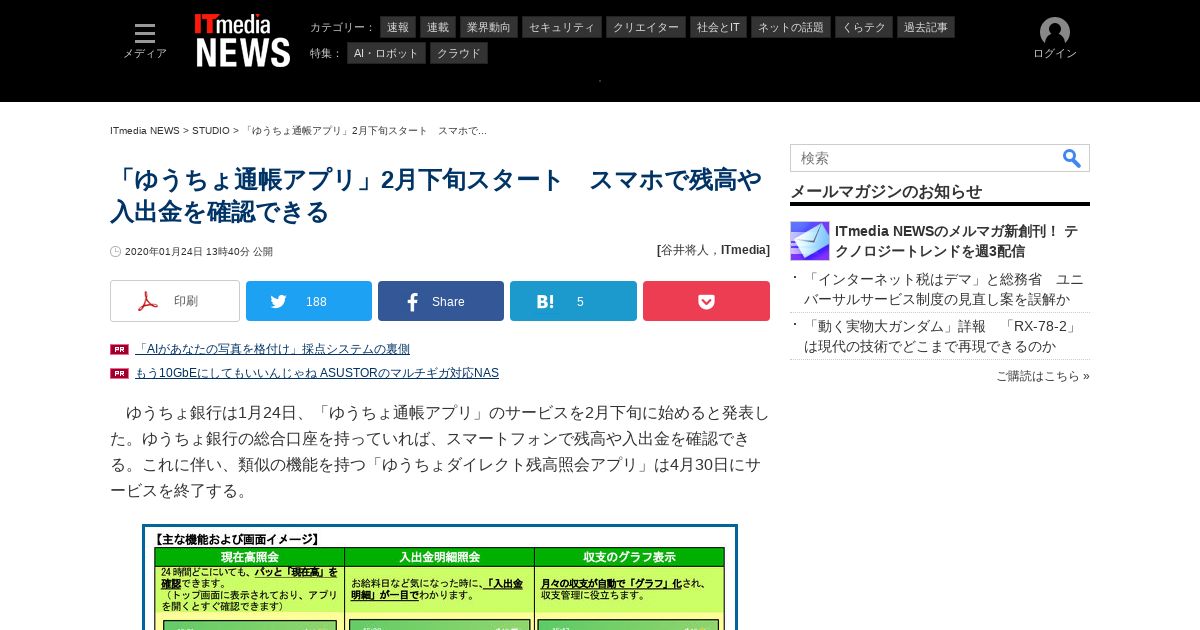
Task: Open the くらテク category
Action: pos(864,27)
